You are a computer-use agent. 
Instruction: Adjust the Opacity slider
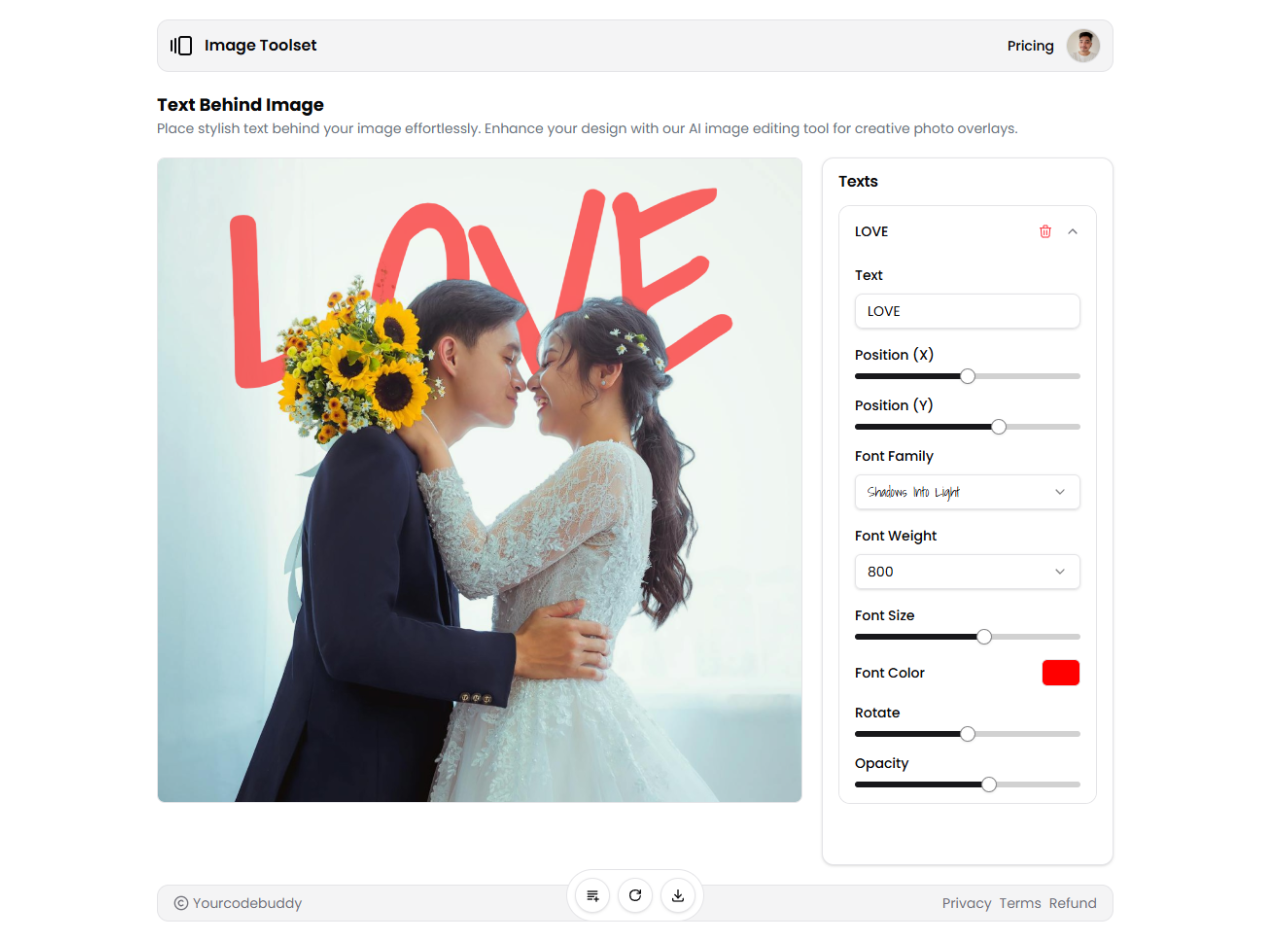(967, 784)
